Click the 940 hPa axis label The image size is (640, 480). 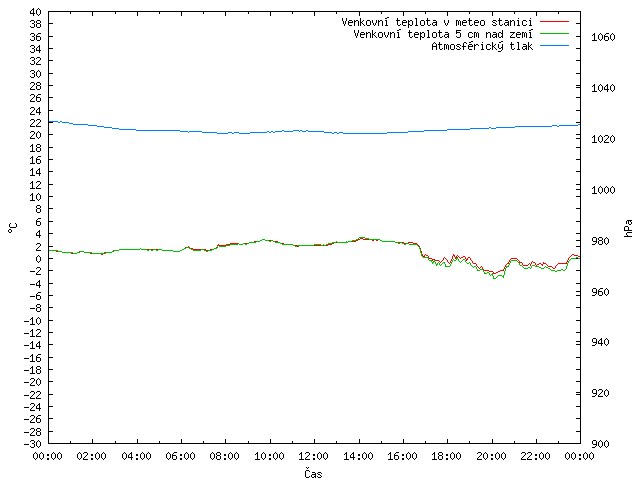tap(600, 342)
